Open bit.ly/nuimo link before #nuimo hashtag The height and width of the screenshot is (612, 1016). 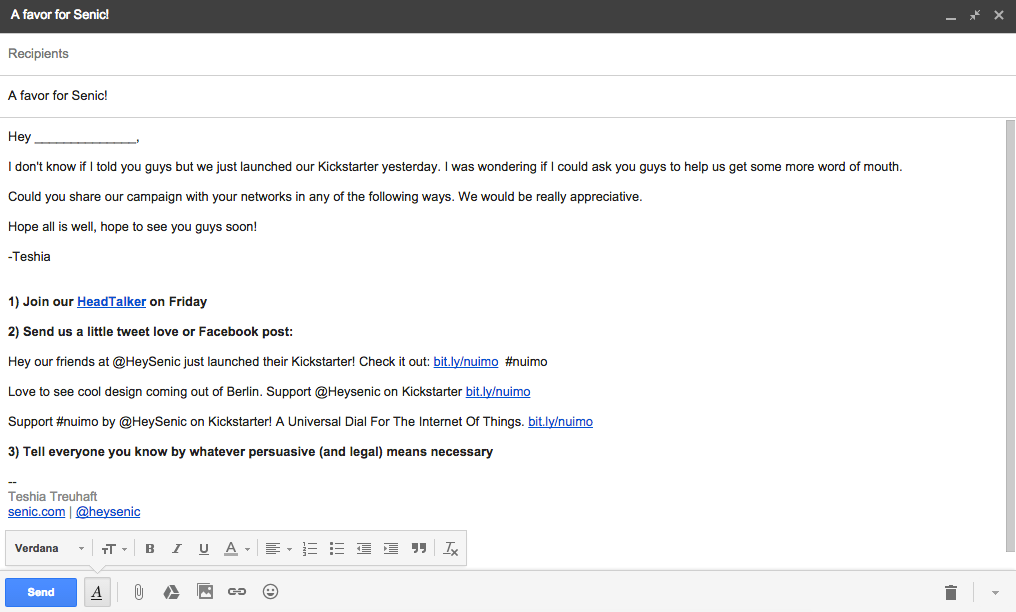pyautogui.click(x=466, y=362)
